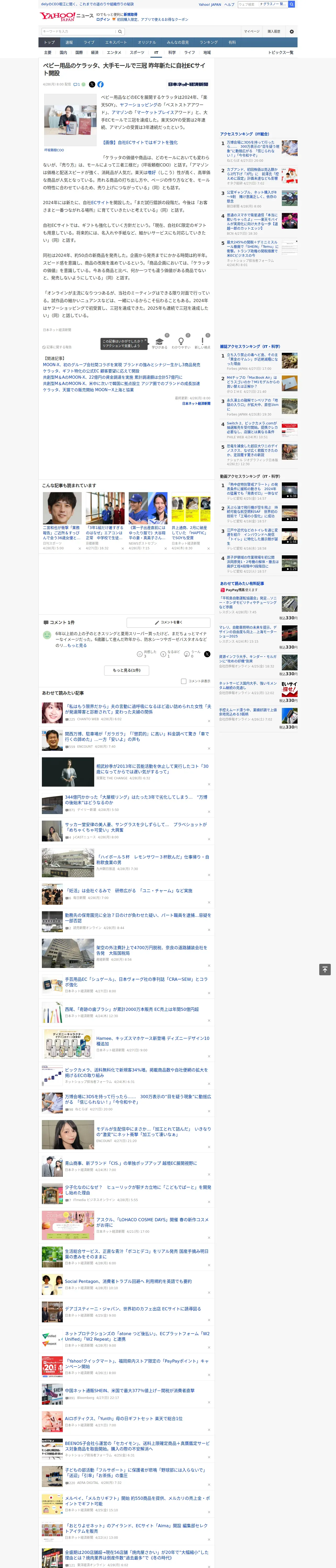Open article 西尾、「奇跡の歯ブラシ」が累計2000万本販売

(132, 1009)
